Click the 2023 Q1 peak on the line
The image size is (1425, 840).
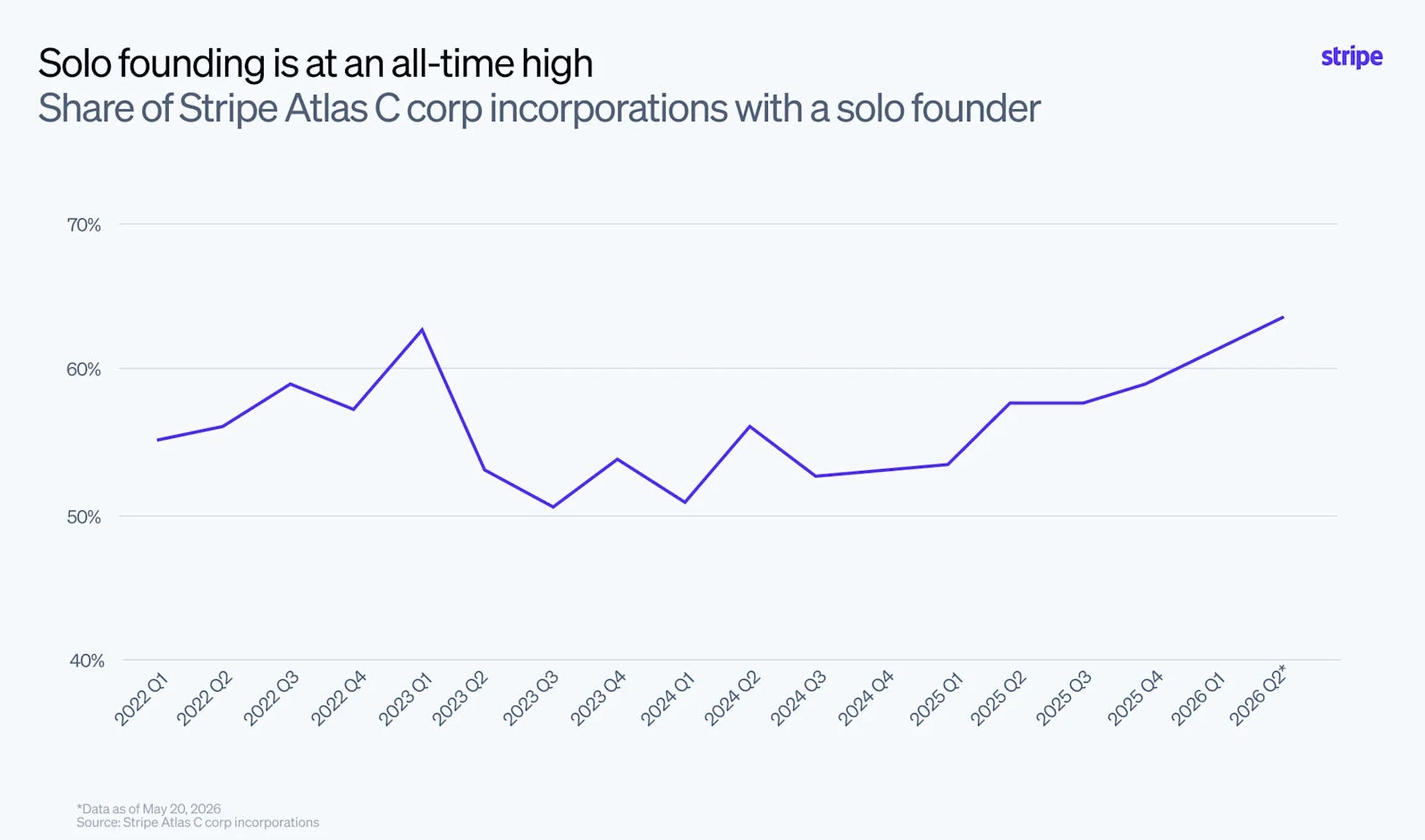[422, 330]
